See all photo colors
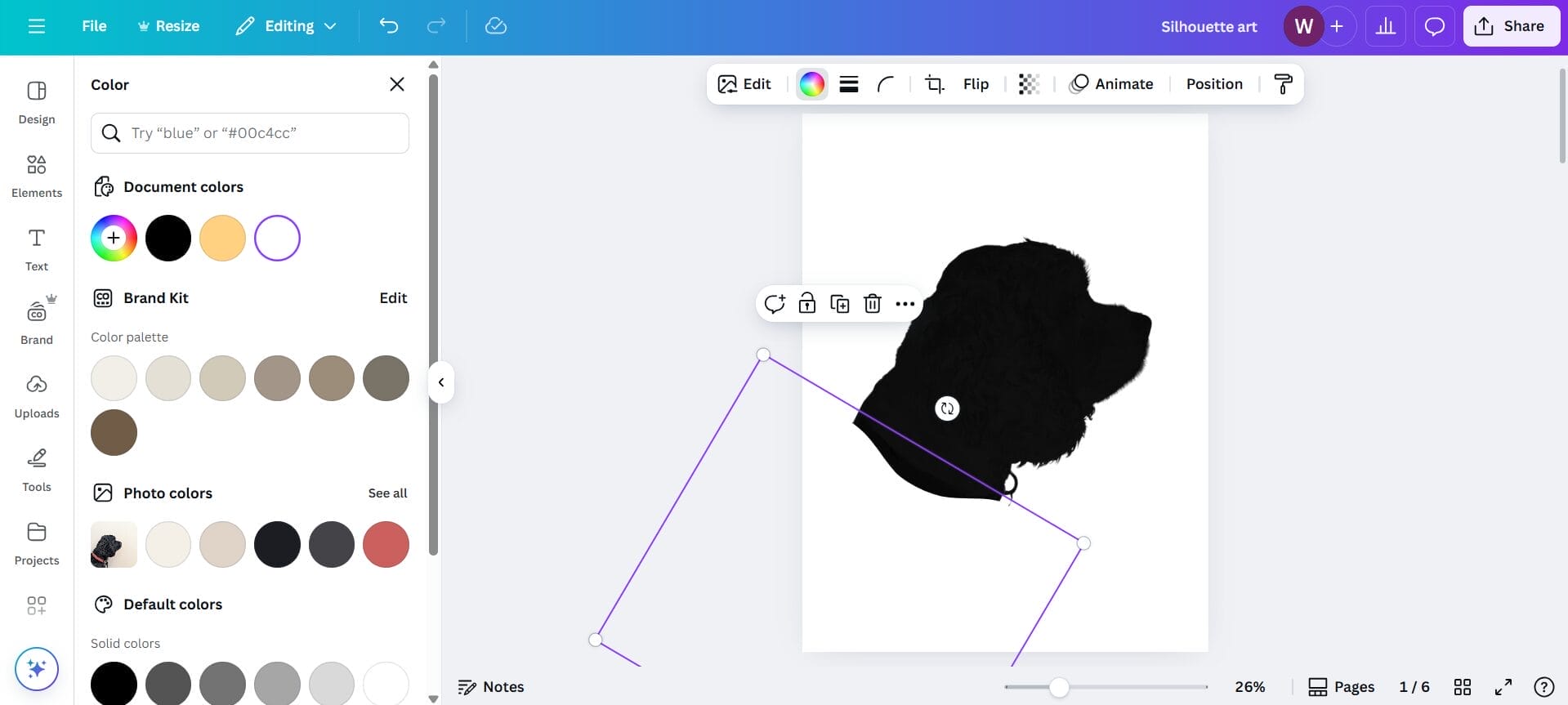 pyautogui.click(x=387, y=493)
